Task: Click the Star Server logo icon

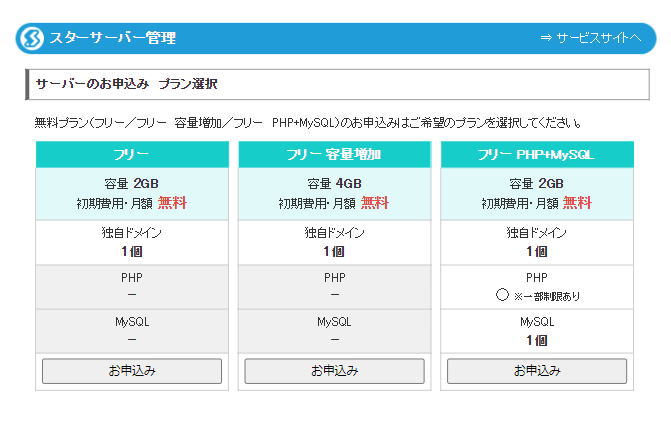Action: click(x=31, y=38)
